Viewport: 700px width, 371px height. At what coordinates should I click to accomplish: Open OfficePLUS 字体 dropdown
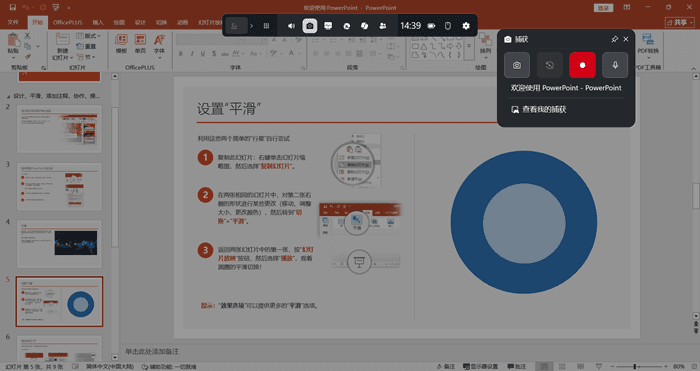click(x=159, y=46)
